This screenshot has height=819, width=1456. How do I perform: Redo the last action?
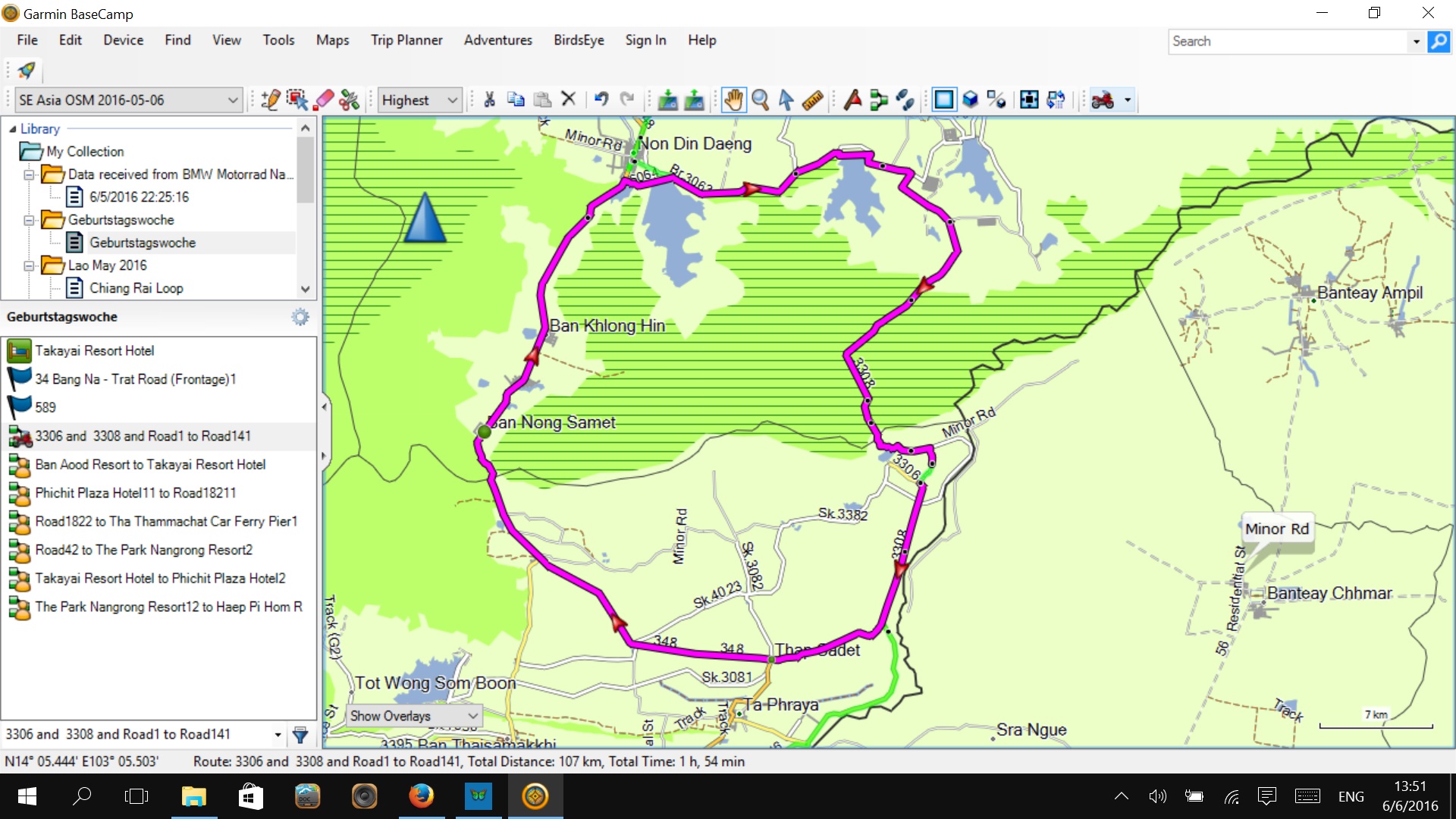pyautogui.click(x=627, y=99)
